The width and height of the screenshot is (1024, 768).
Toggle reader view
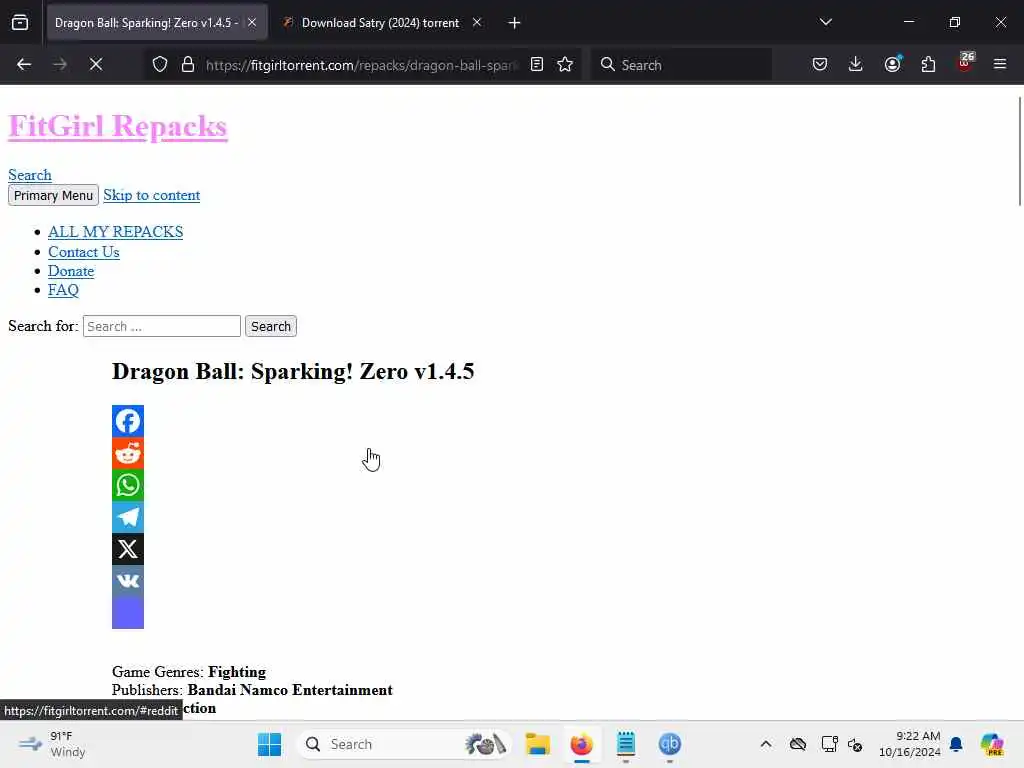pyautogui.click(x=537, y=64)
